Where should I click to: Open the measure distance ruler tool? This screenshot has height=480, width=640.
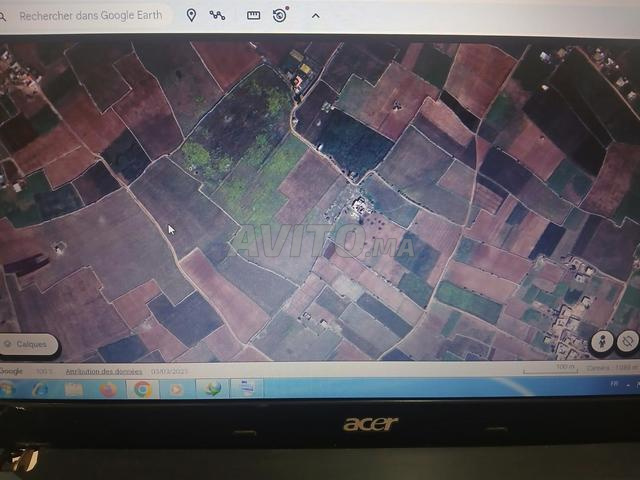tap(253, 15)
